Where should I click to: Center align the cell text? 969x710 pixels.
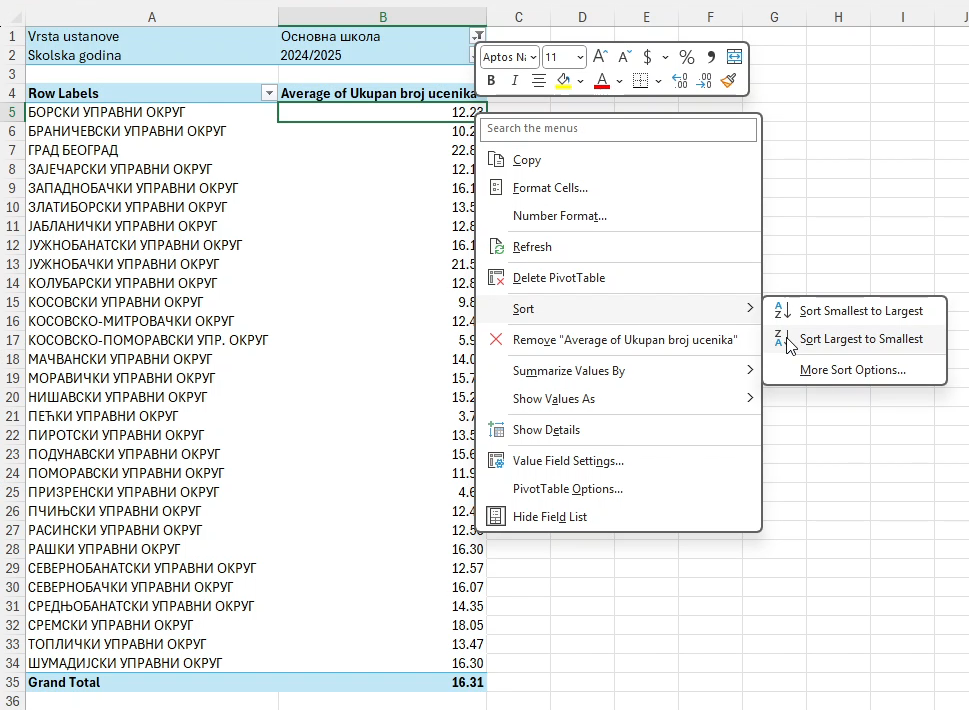coord(539,80)
